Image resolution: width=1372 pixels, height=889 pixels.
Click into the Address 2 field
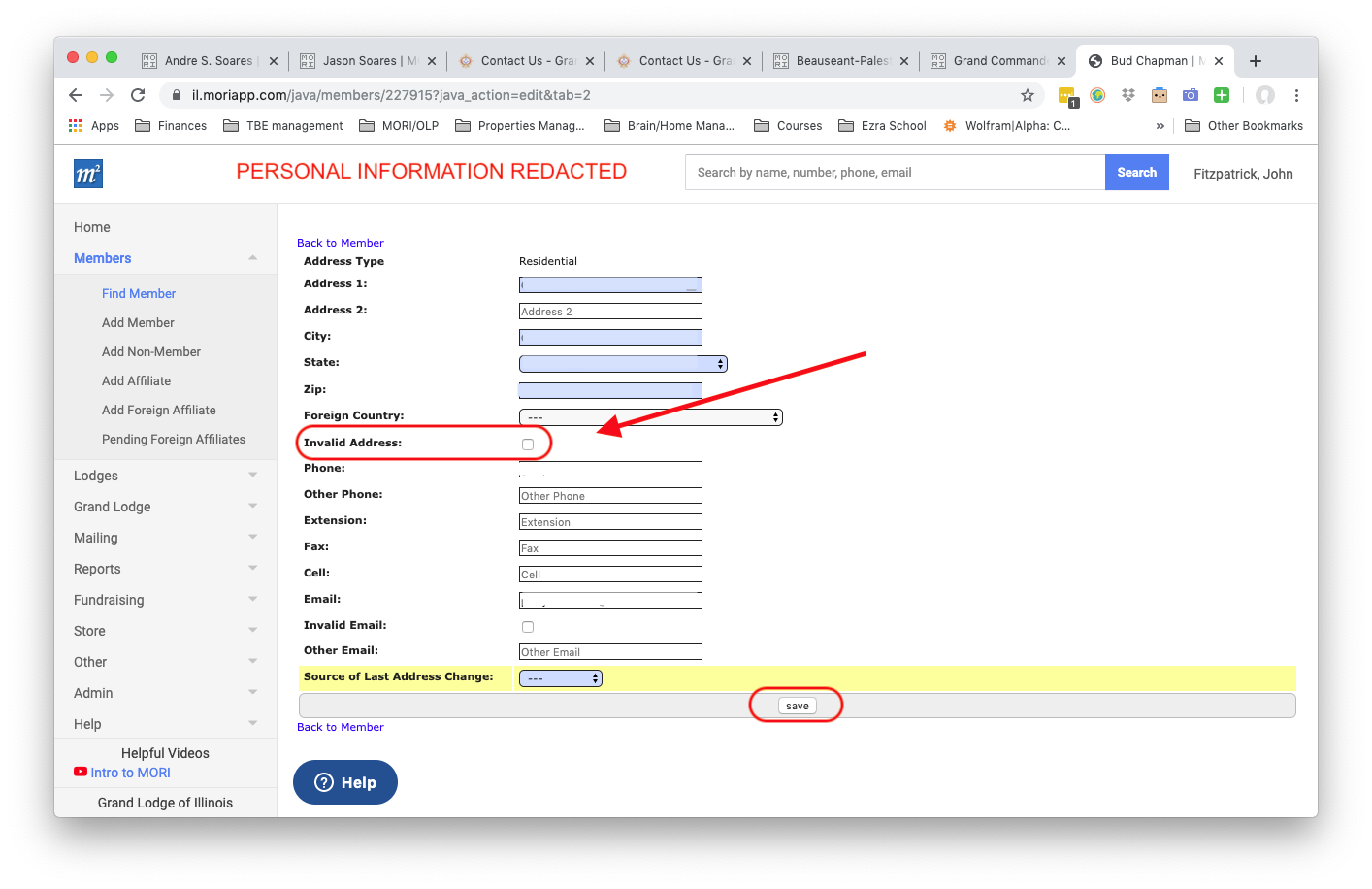[610, 312]
